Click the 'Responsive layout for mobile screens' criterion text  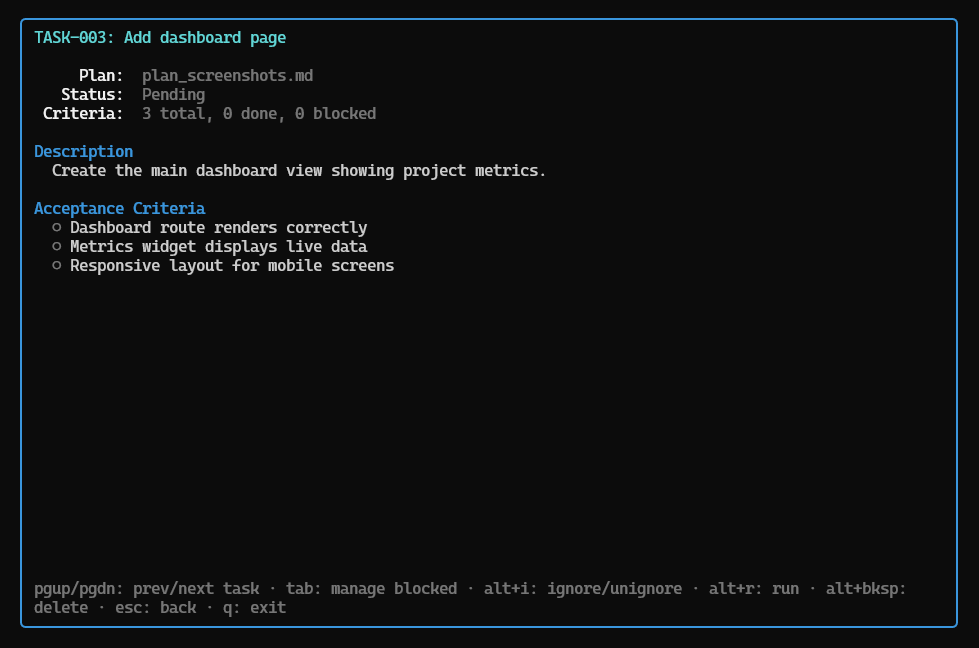pos(232,266)
